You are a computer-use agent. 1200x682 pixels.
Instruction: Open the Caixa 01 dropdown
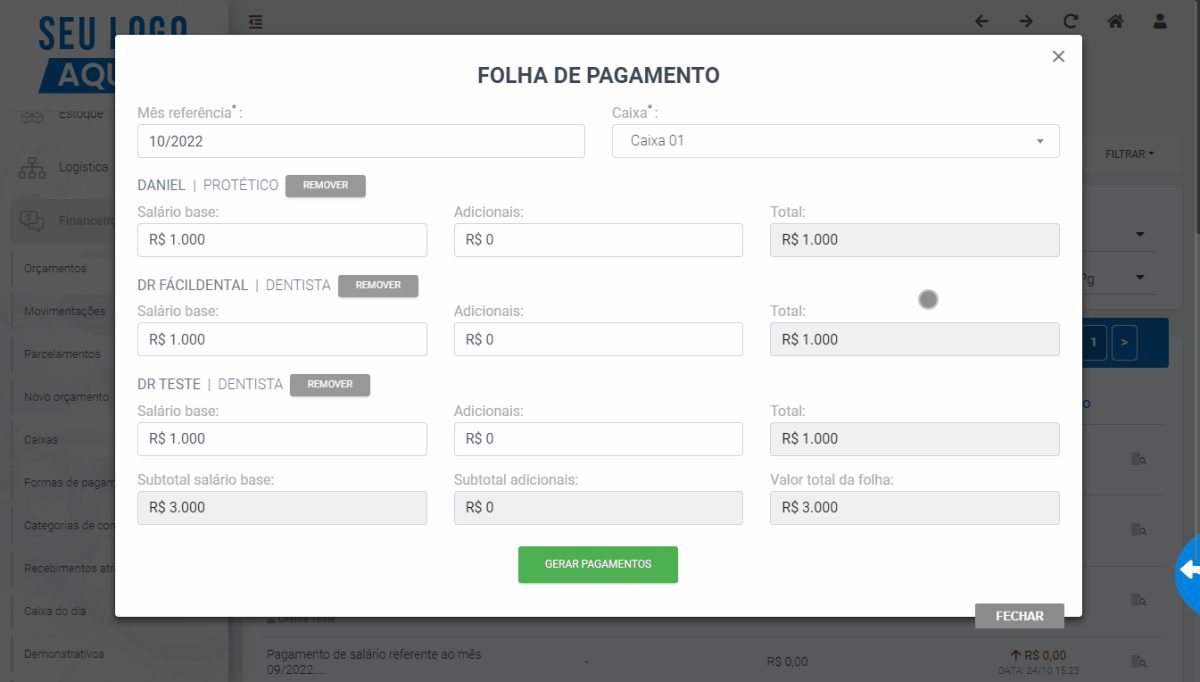click(x=835, y=141)
